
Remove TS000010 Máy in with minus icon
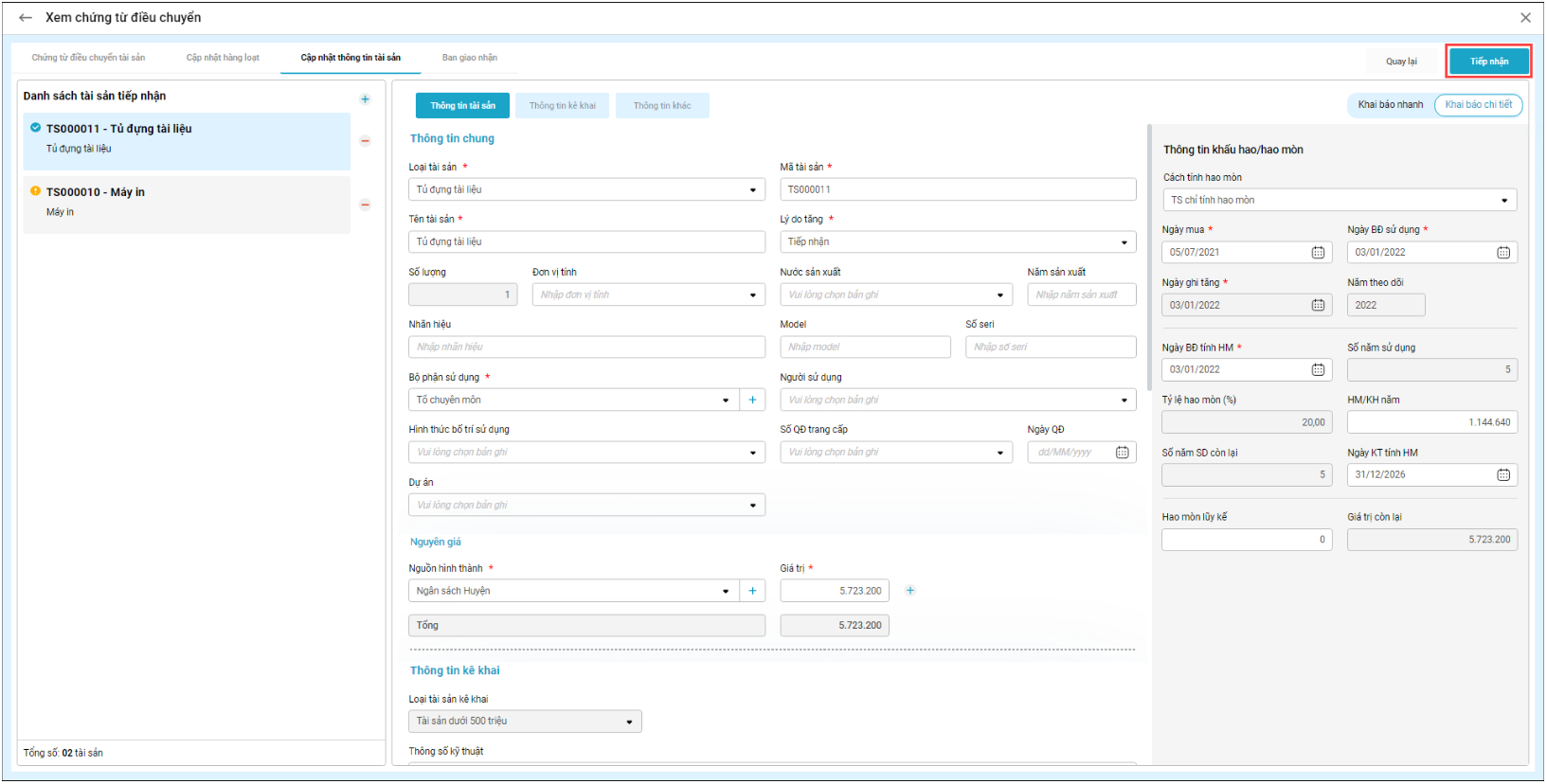[x=365, y=205]
